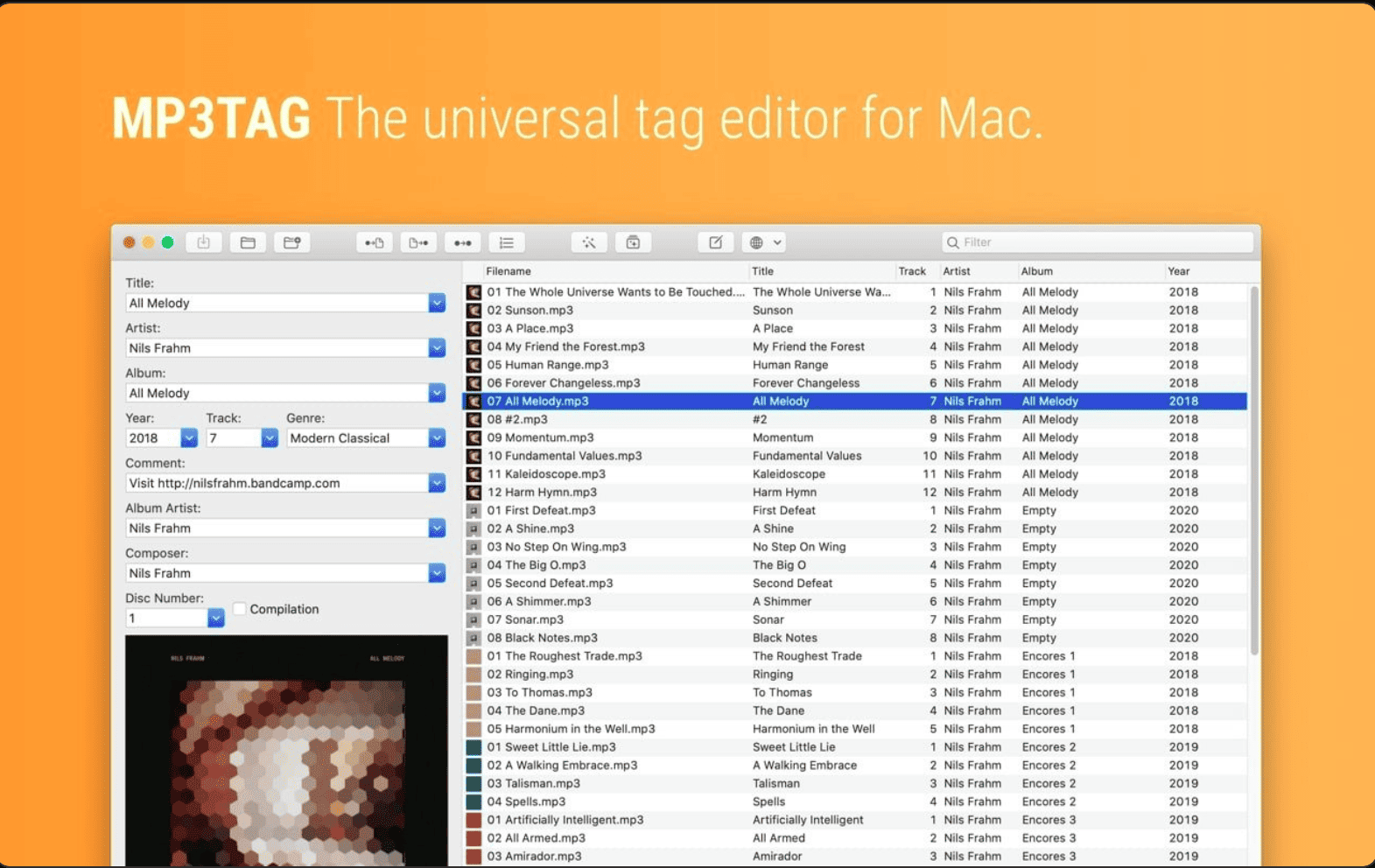Screen dimensions: 1375x868
Task: Click the file list vertical scrollbar
Action: (x=1254, y=471)
